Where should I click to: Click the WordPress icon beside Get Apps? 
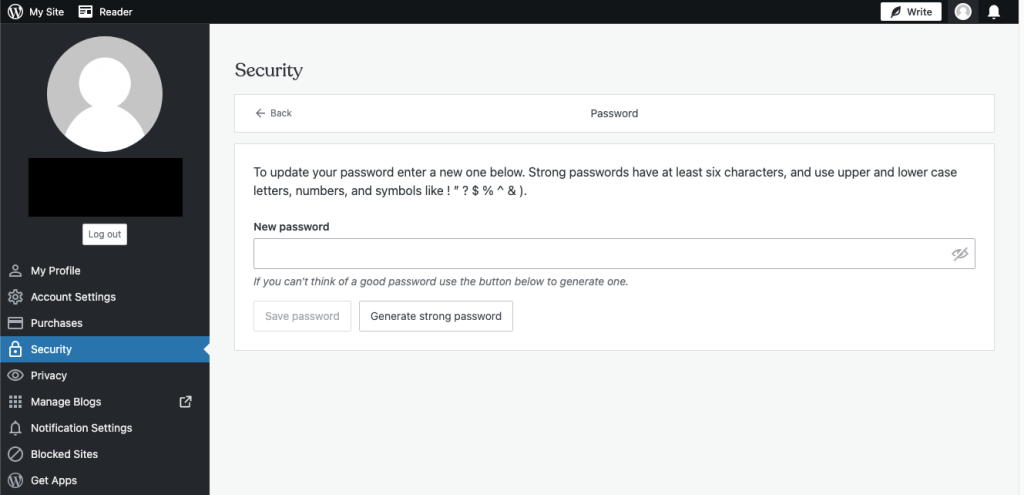click(15, 480)
